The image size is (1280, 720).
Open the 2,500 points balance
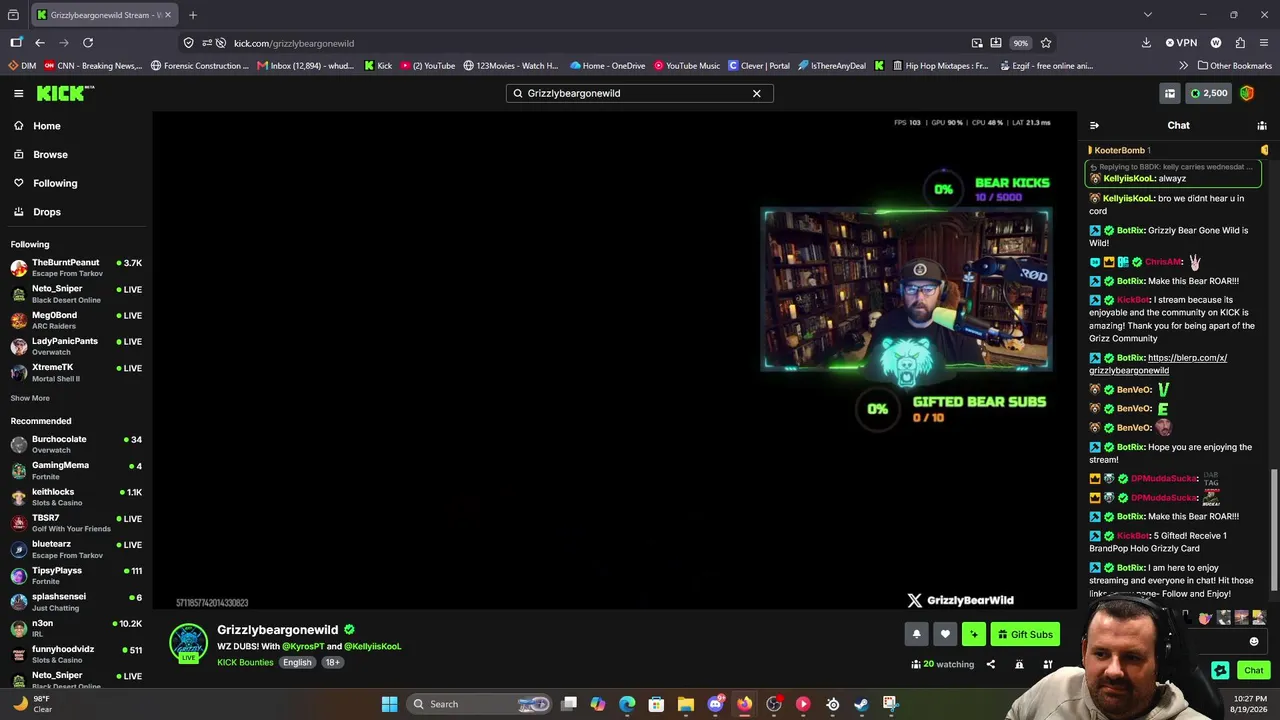[1208, 93]
